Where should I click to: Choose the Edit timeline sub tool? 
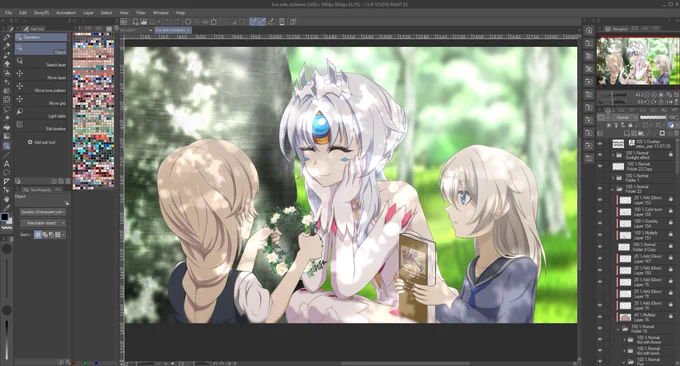pyautogui.click(x=41, y=126)
